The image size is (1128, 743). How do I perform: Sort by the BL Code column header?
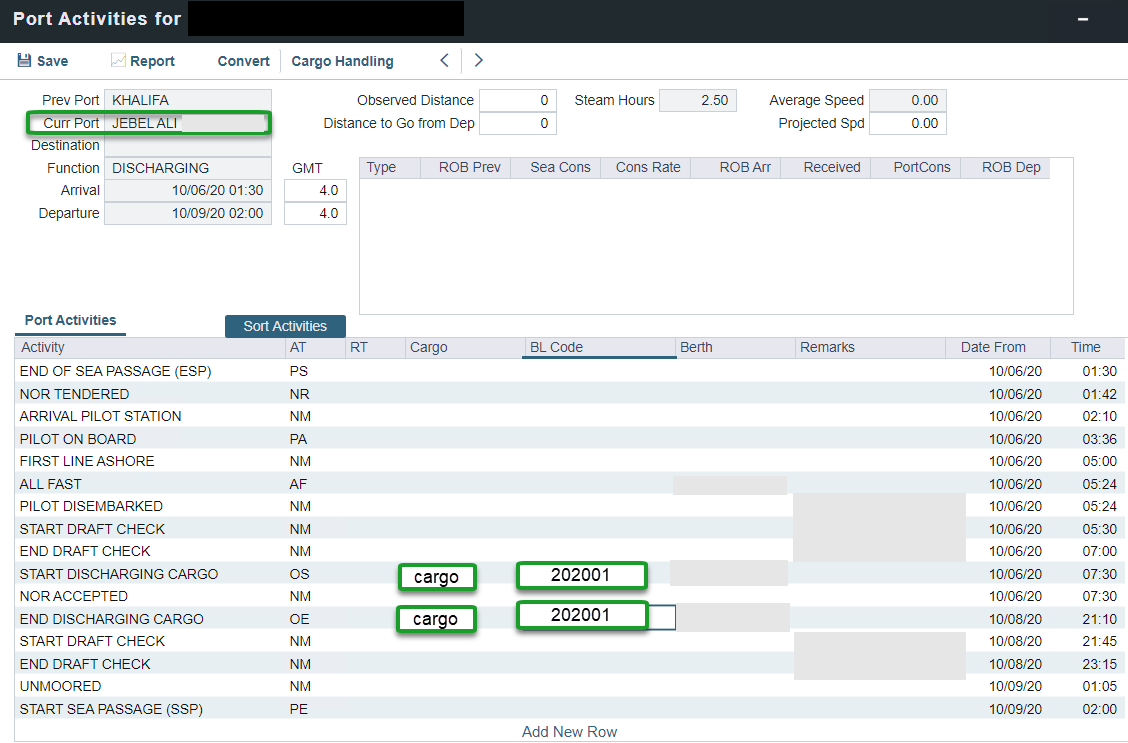pyautogui.click(x=599, y=347)
